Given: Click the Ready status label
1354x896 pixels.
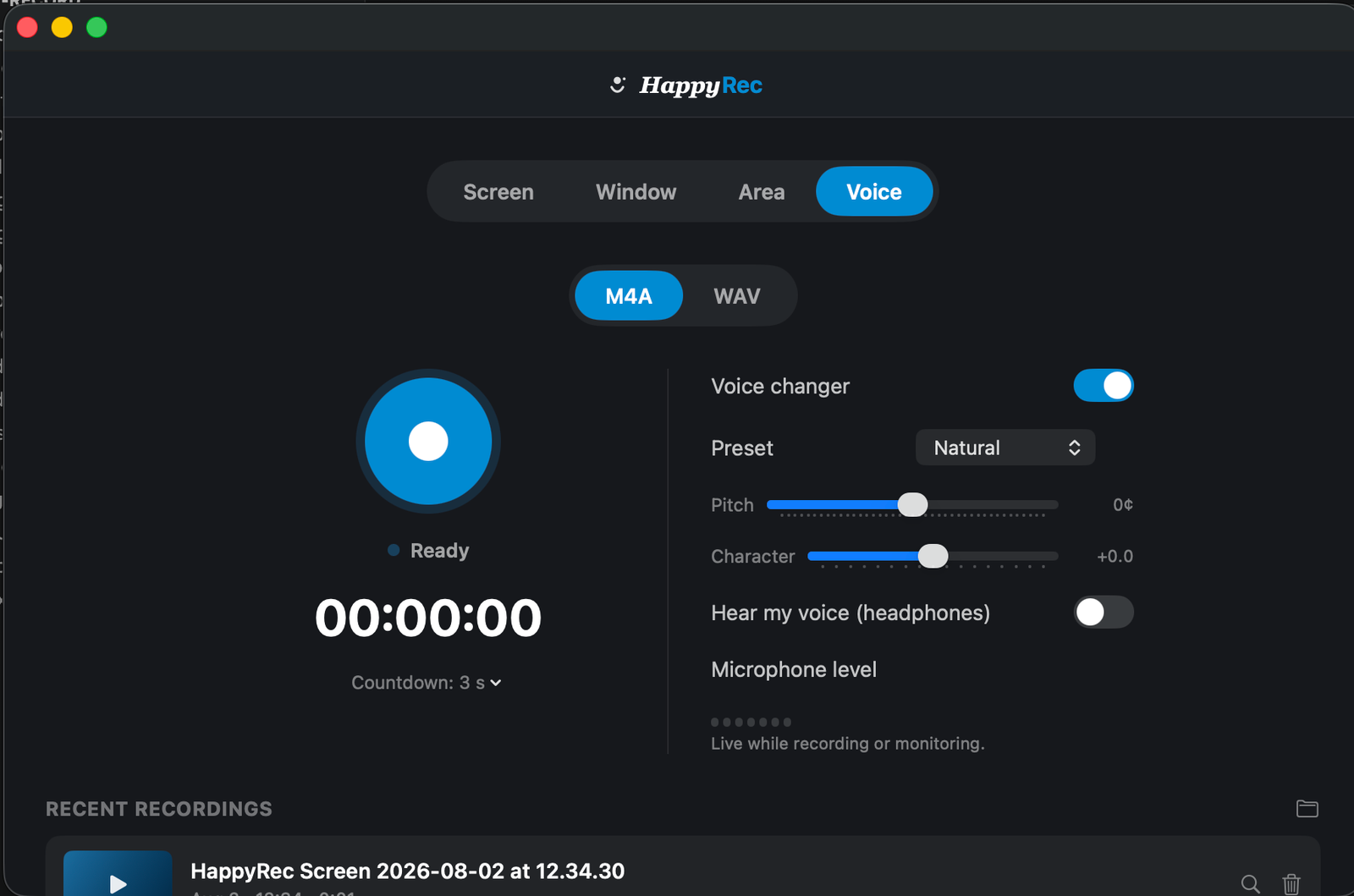Looking at the screenshot, I should (x=439, y=551).
